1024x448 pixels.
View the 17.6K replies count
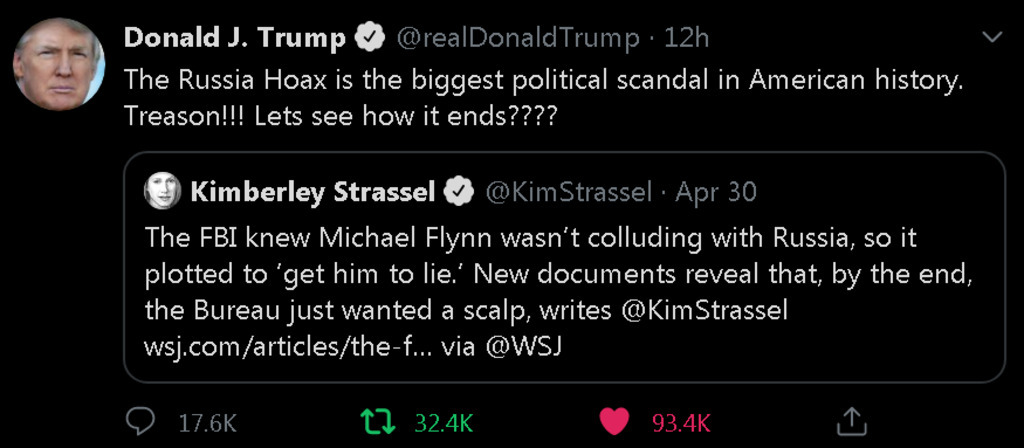207,422
